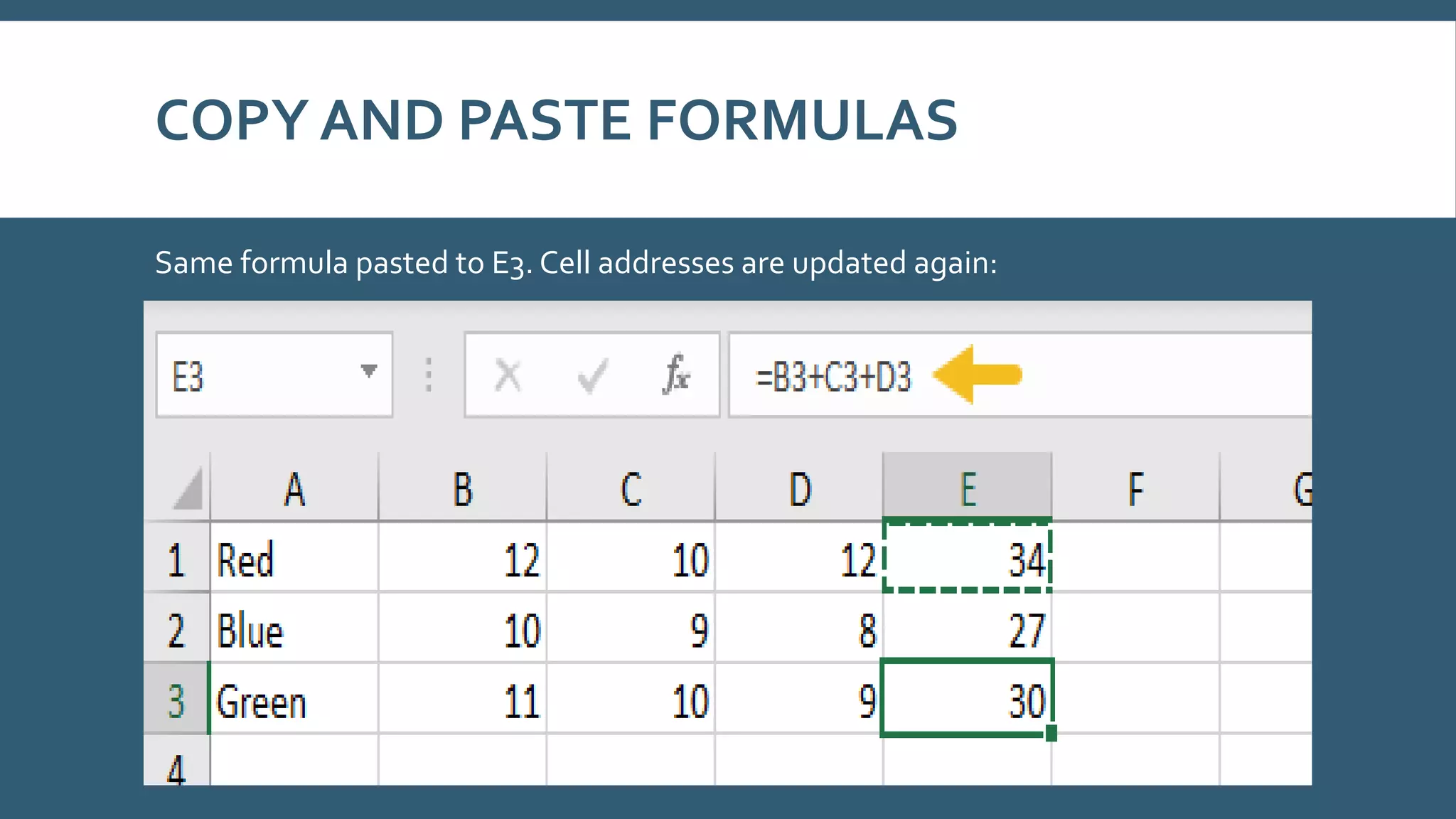Viewport: 1456px width, 819px height.
Task: Click the Enter checkmark icon in formula bar
Action: click(x=591, y=375)
